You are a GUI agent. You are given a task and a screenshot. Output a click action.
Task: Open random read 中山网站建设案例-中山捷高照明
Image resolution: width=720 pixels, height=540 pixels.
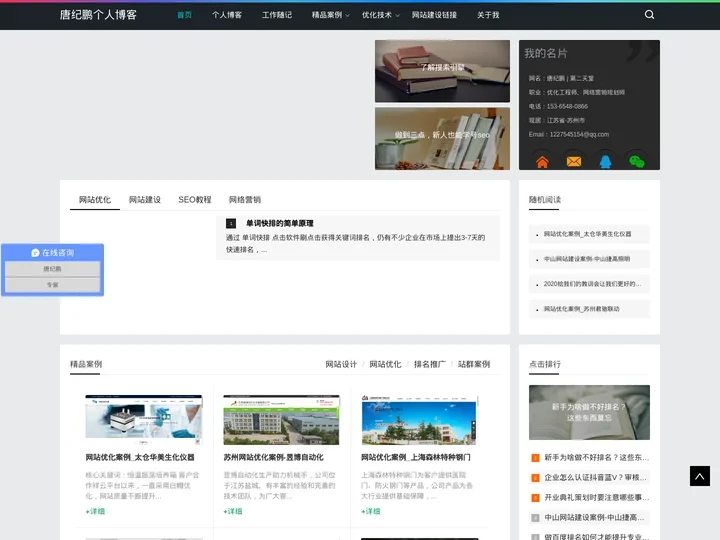tap(587, 259)
